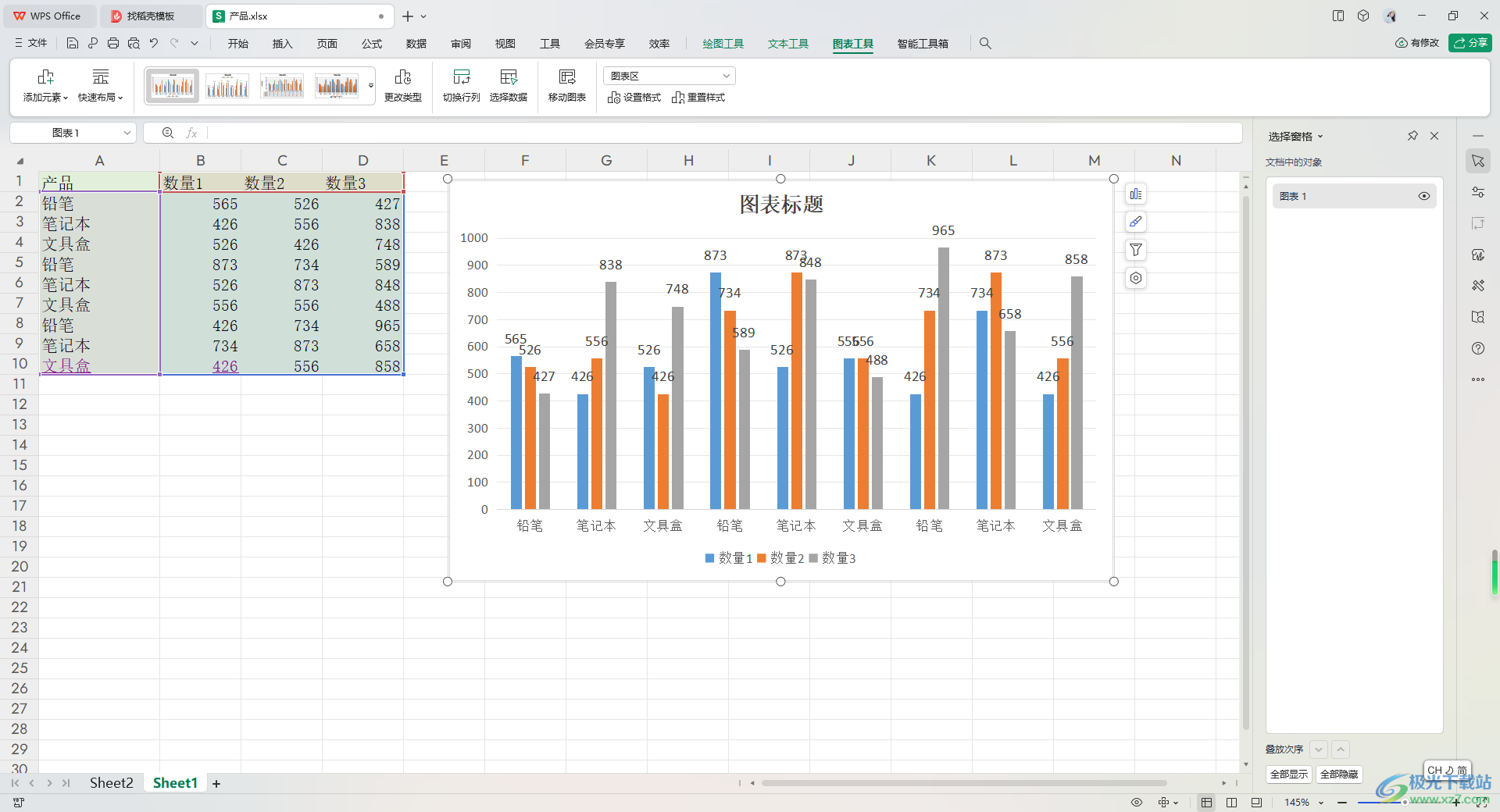
Task: Click Hide All (全部隐藏) button
Action: point(1339,774)
